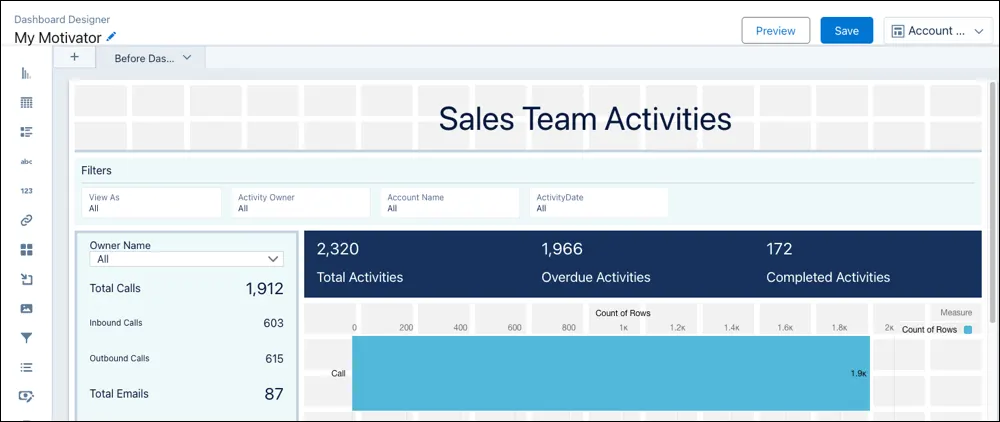The width and height of the screenshot is (1000, 422).
Task: Add a new dashboard page tab
Action: [x=74, y=57]
